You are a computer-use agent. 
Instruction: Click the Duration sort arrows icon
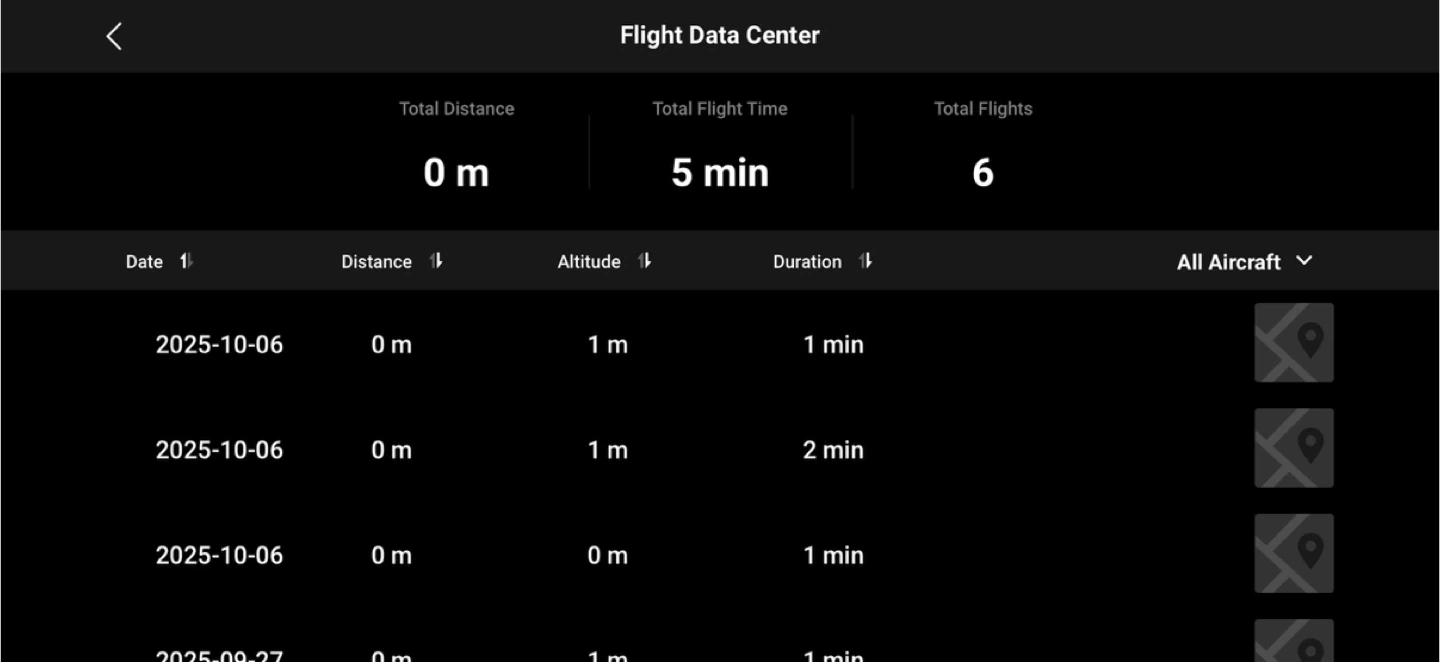(x=866, y=261)
